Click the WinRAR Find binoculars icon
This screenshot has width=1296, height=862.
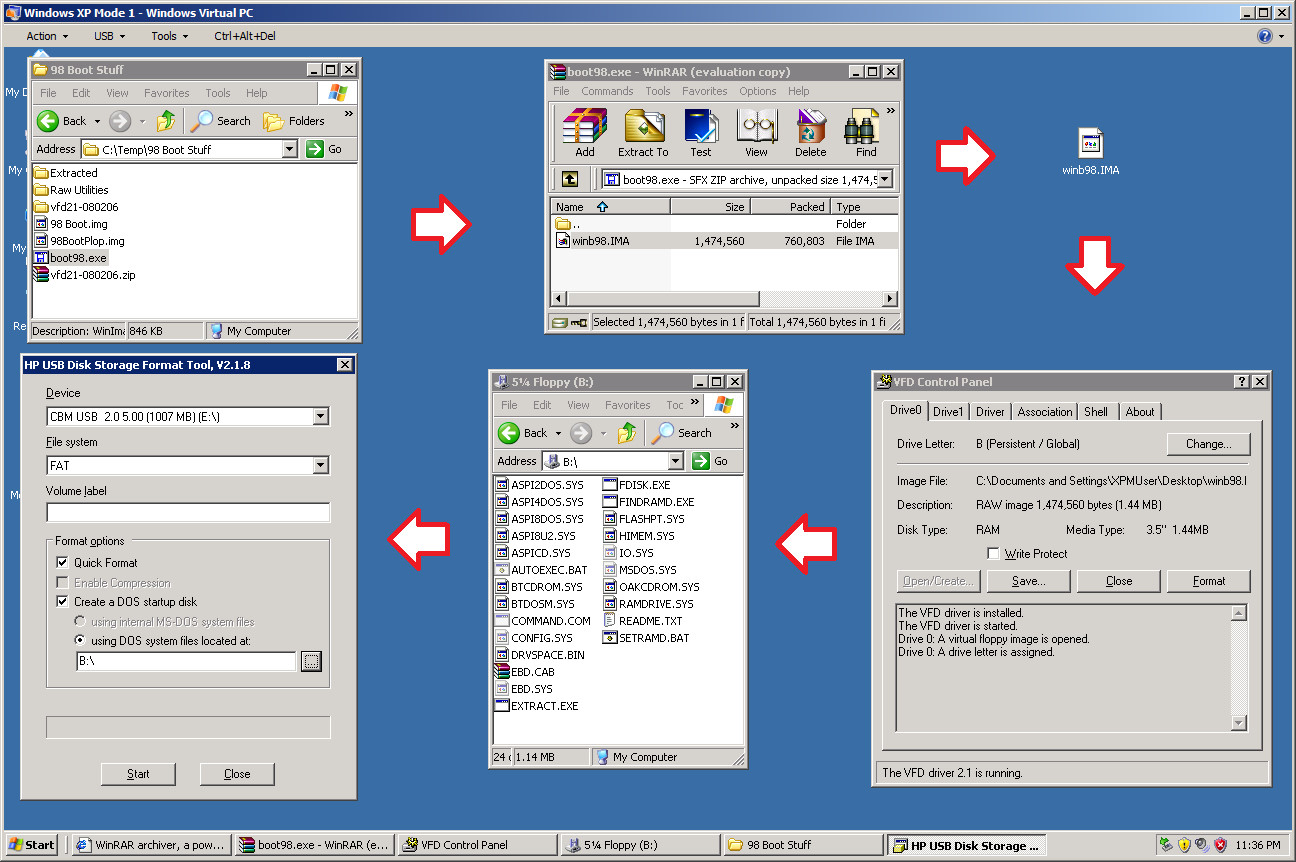coord(866,128)
